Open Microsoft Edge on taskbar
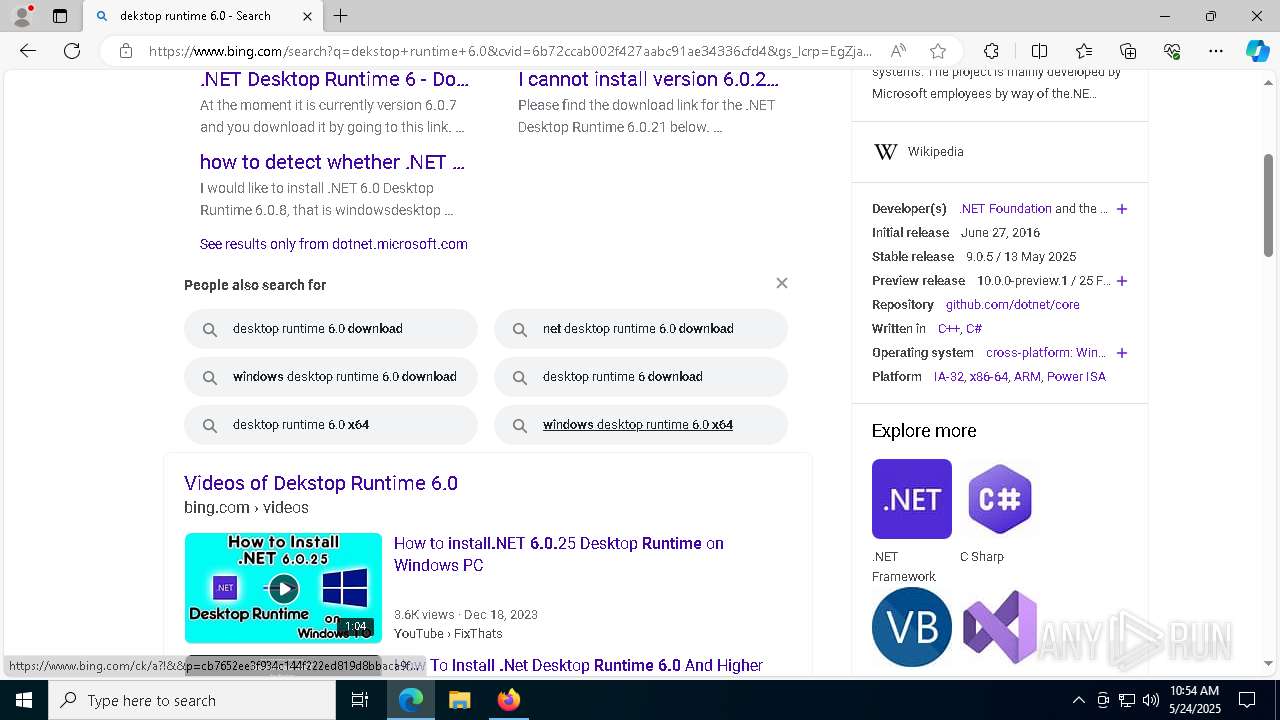Screen dimensions: 1280x720 (411, 700)
